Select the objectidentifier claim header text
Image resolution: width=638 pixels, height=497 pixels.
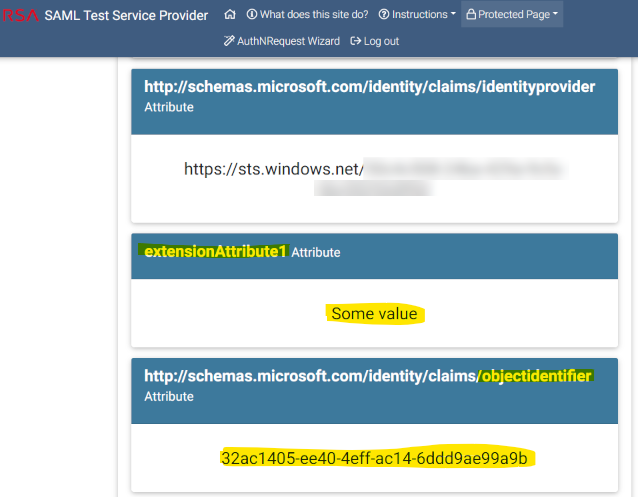[368, 376]
